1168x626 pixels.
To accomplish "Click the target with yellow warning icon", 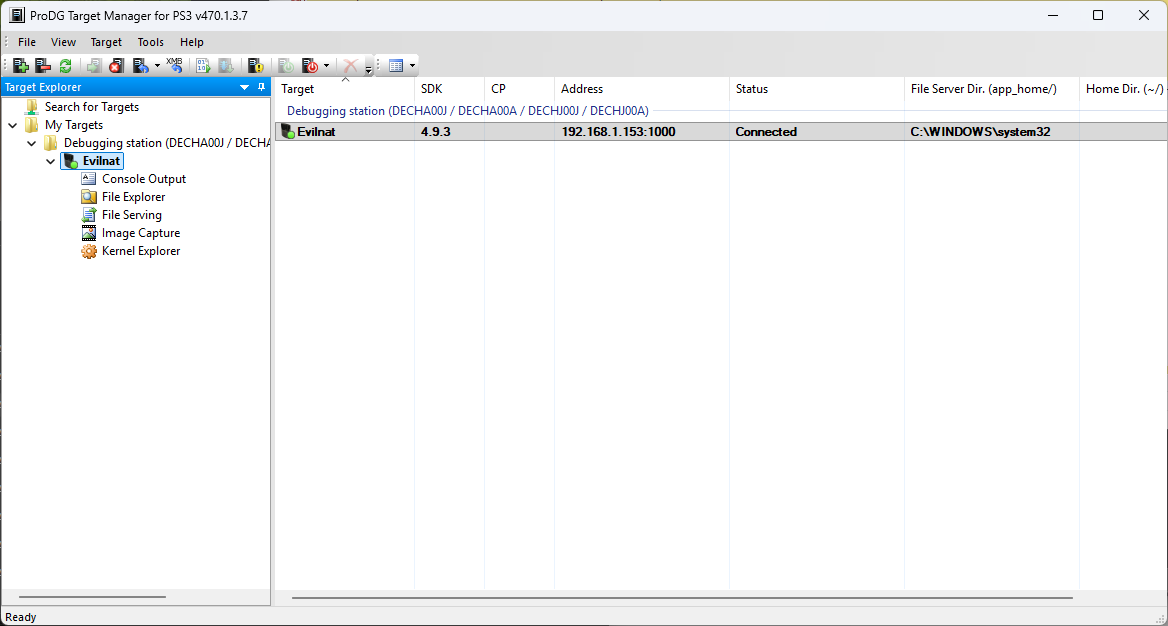I will coord(256,66).
